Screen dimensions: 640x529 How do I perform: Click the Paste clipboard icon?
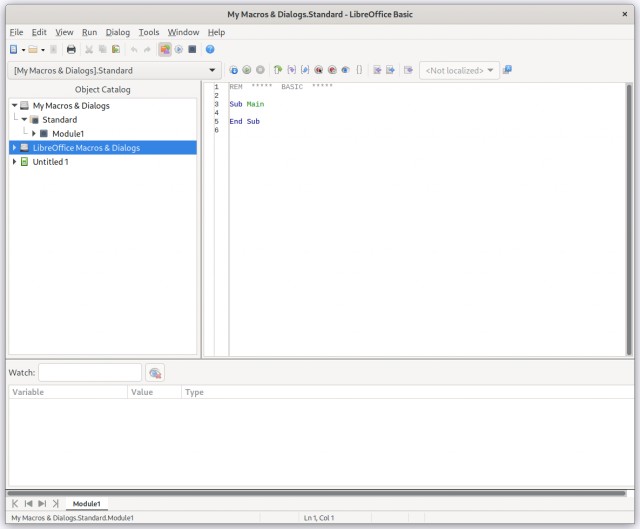pos(116,49)
